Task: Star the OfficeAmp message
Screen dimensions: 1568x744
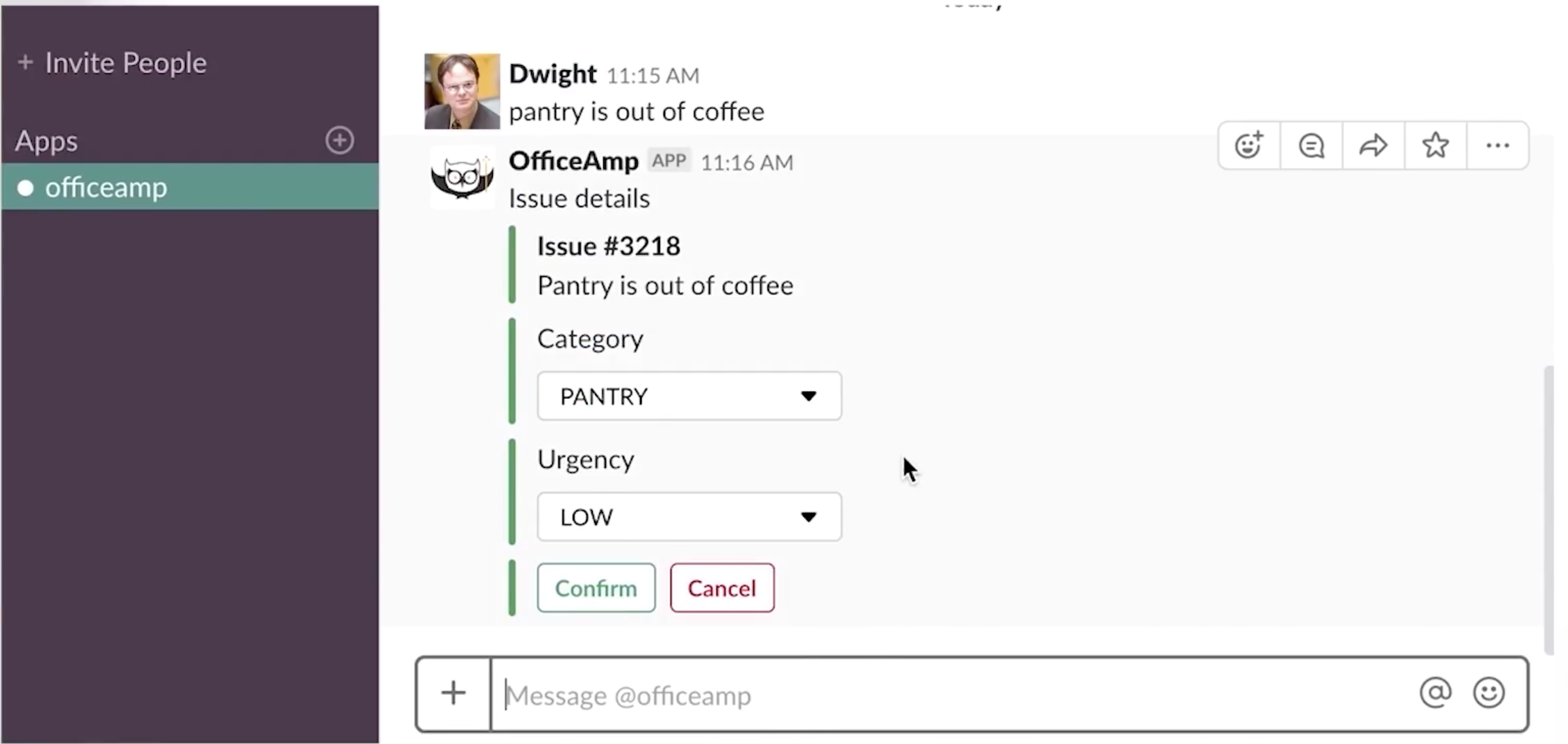Action: 1435,145
